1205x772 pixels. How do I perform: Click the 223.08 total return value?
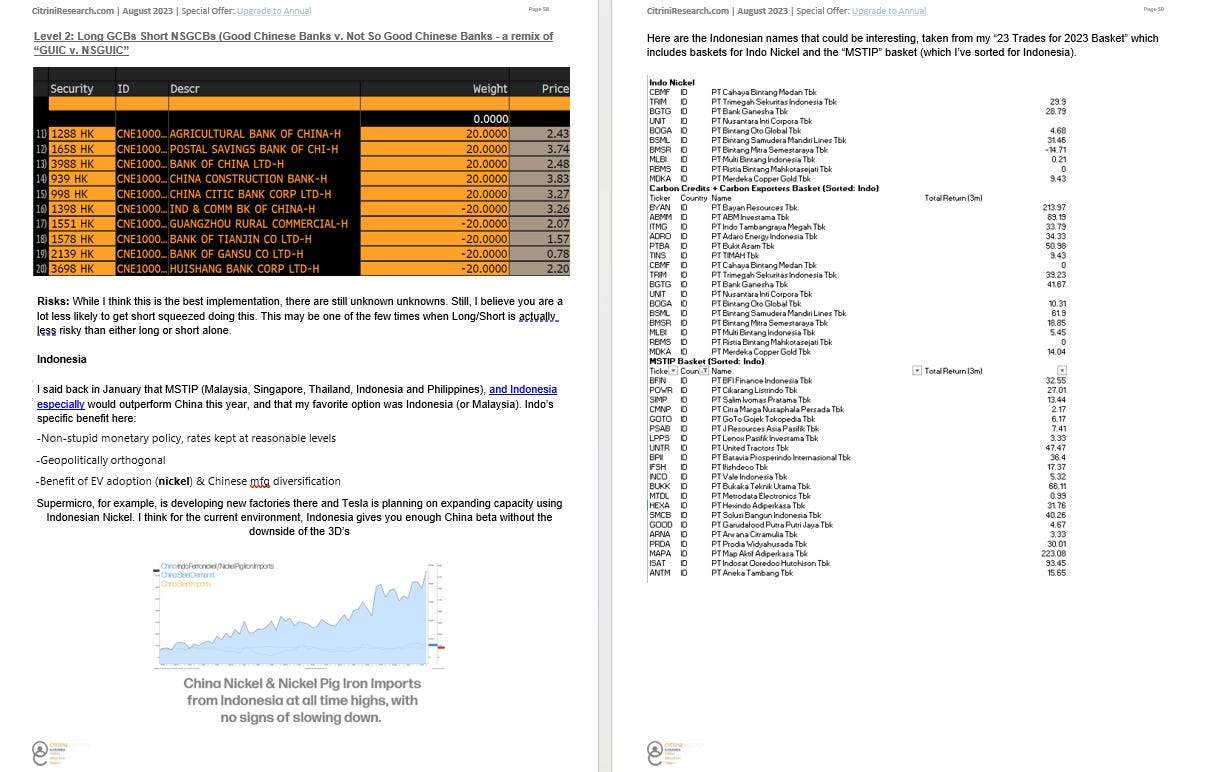(x=1055, y=554)
